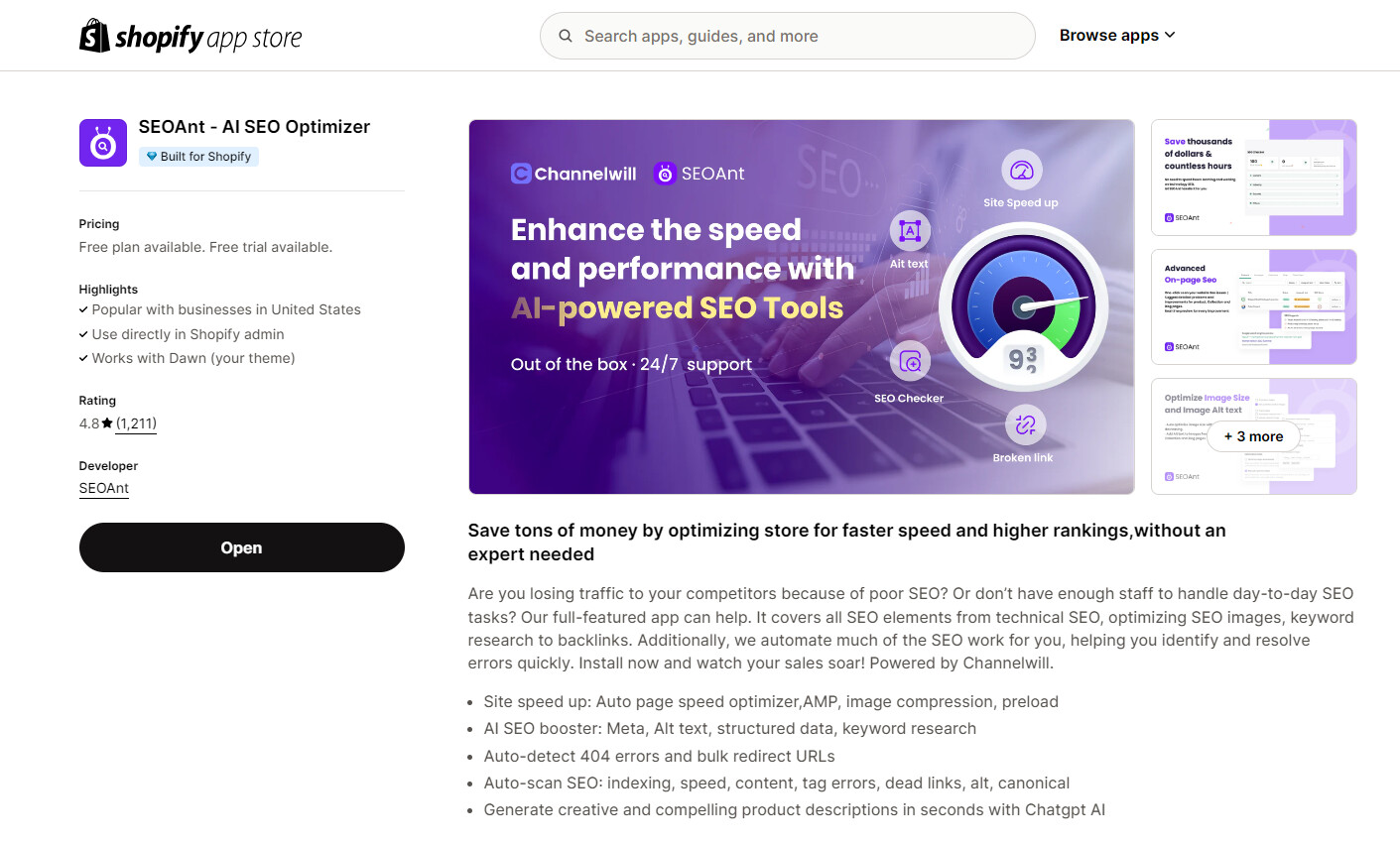
Task: Click the Built for Shopify badge
Action: click(198, 157)
